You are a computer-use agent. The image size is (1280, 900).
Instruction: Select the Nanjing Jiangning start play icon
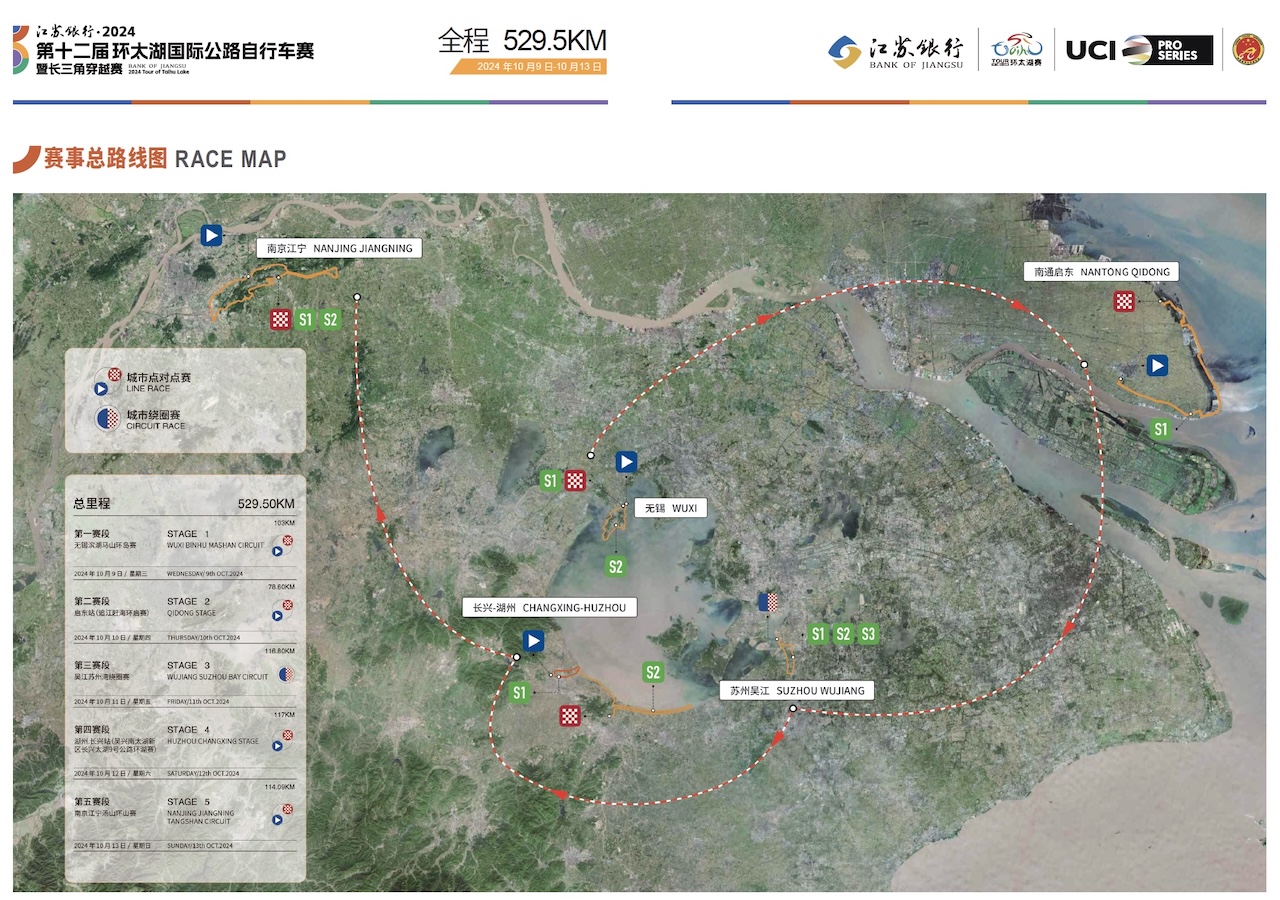211,235
